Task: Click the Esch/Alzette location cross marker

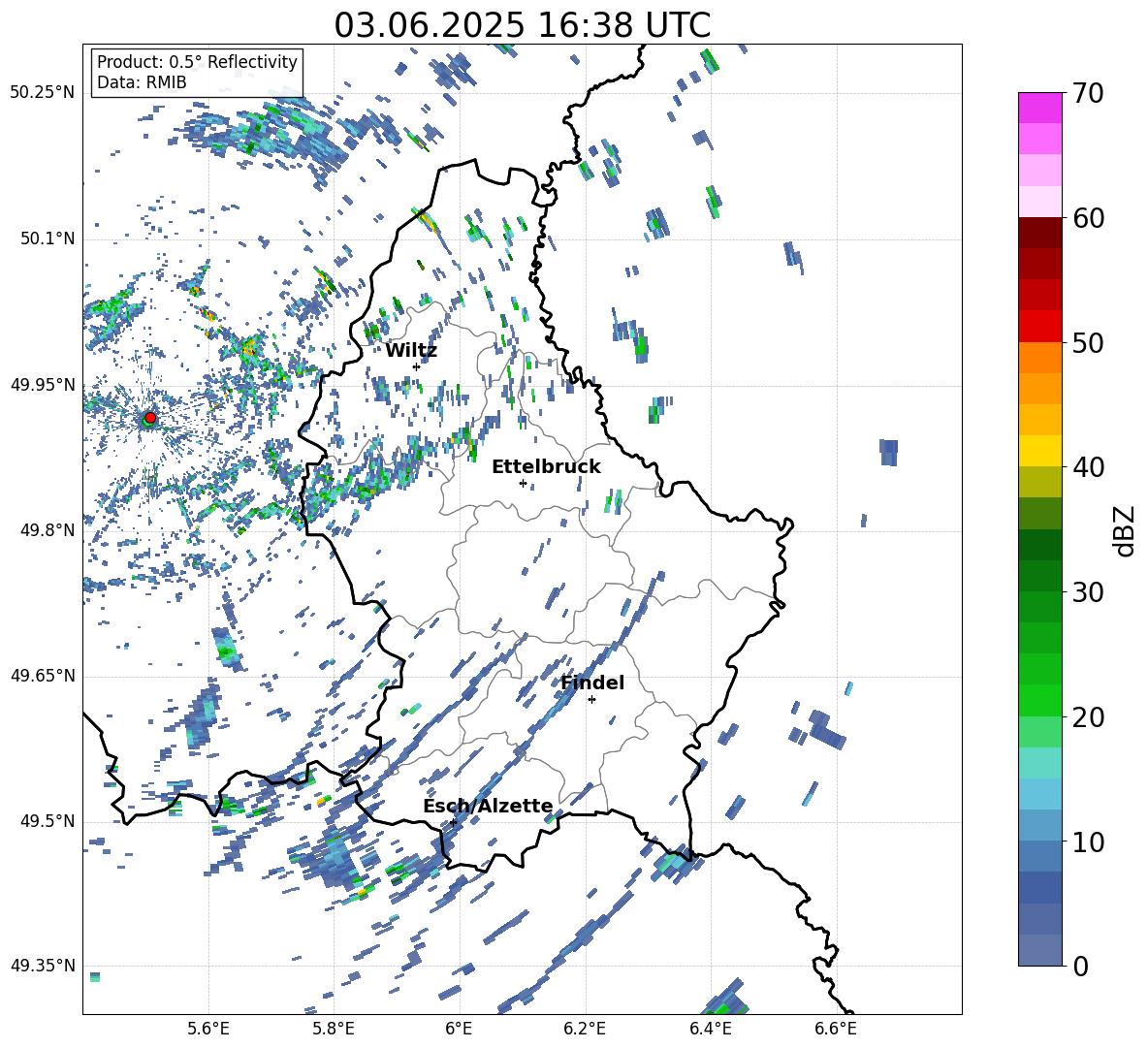Action: click(453, 822)
